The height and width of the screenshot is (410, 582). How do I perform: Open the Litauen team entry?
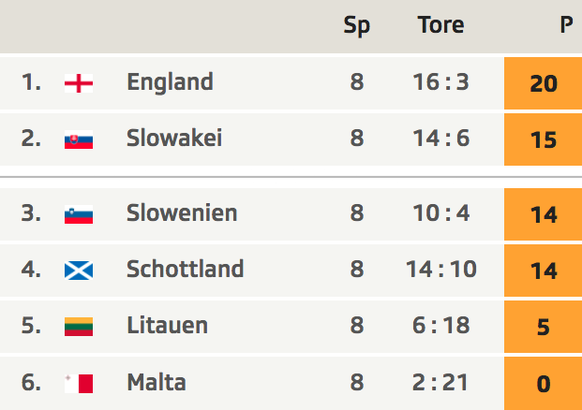tap(167, 325)
